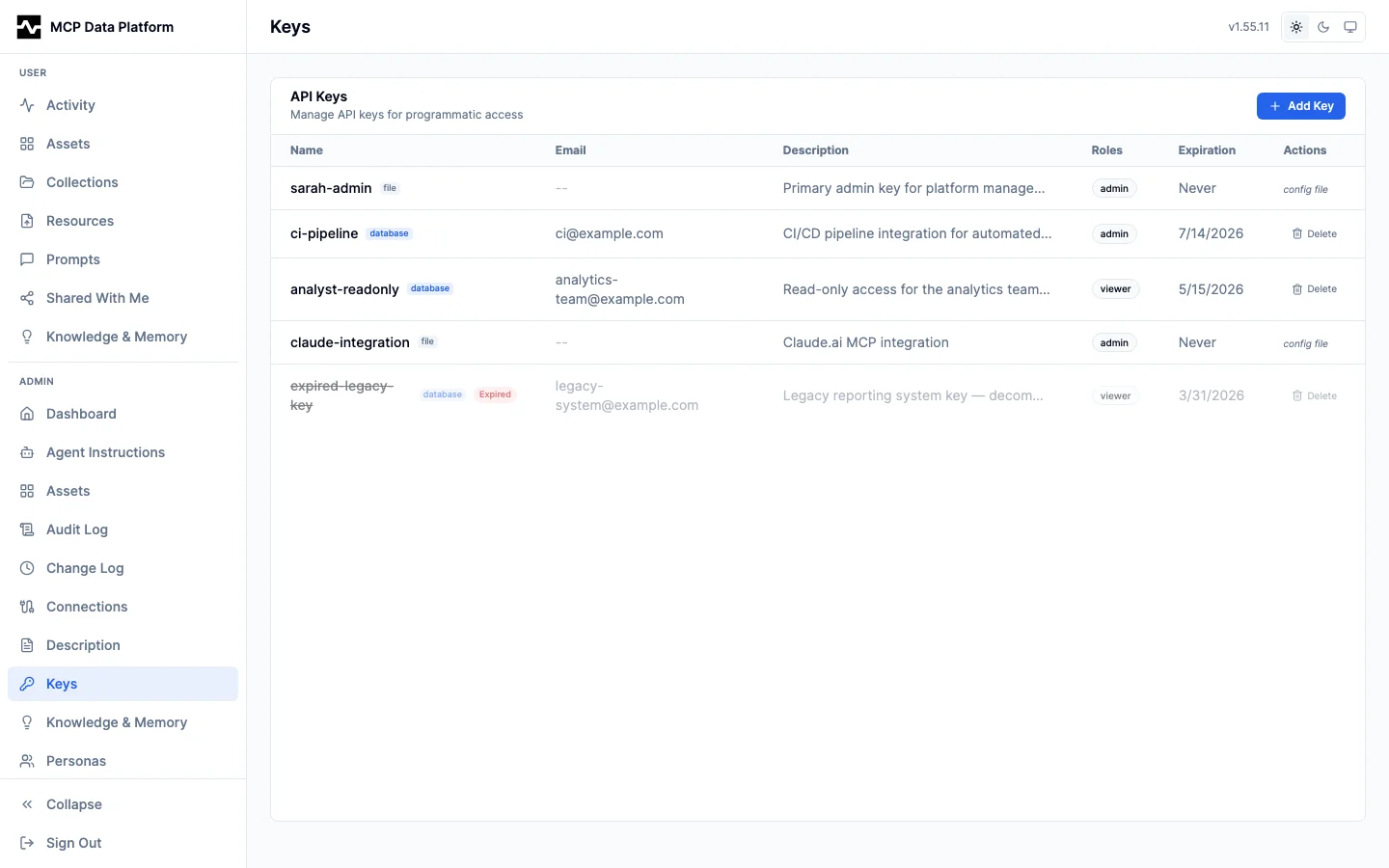Click trash icon for analyst-readonly key
The width and height of the screenshot is (1389, 868).
1297,289
